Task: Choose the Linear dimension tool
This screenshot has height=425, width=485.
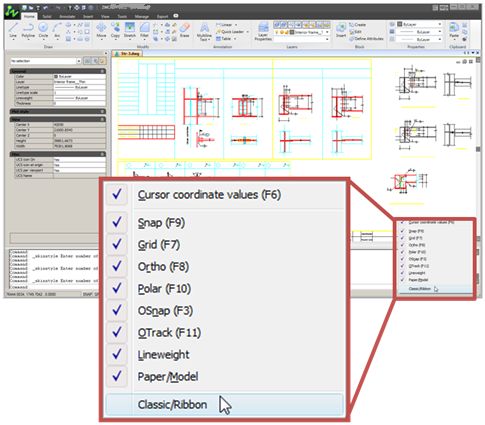Action: tap(224, 25)
